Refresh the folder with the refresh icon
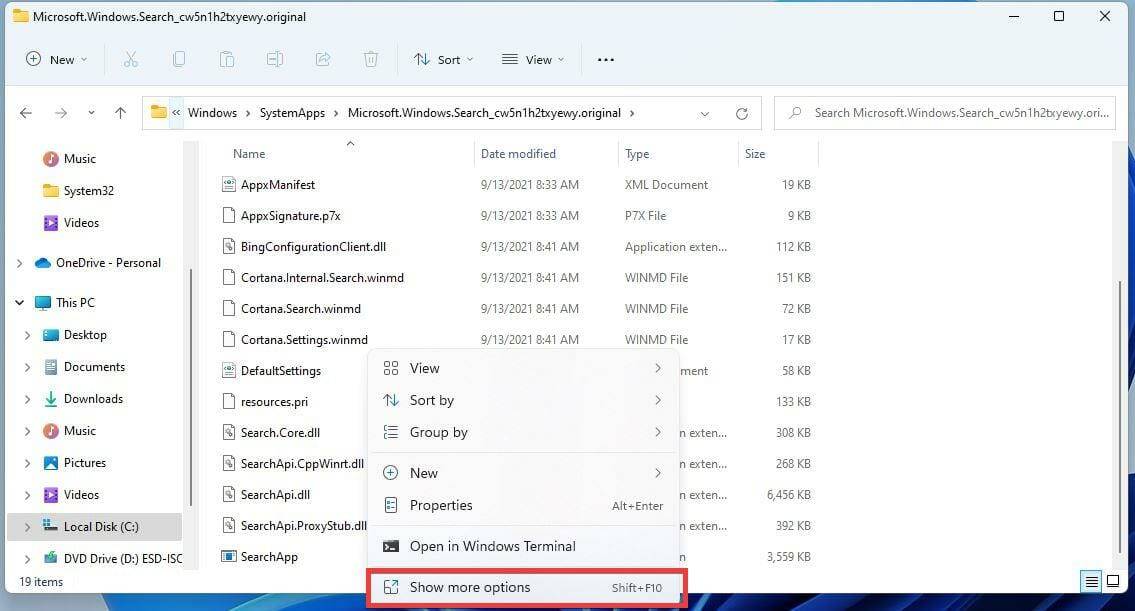 coord(741,112)
